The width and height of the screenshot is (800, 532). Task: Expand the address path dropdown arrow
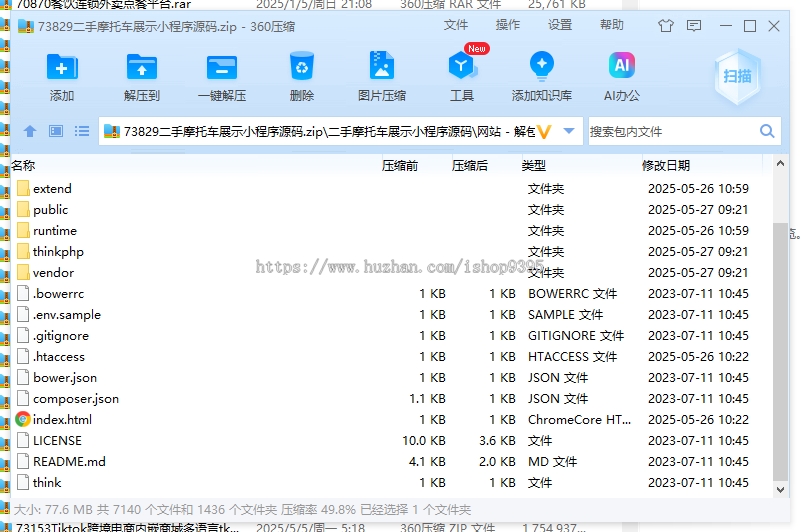(x=569, y=132)
